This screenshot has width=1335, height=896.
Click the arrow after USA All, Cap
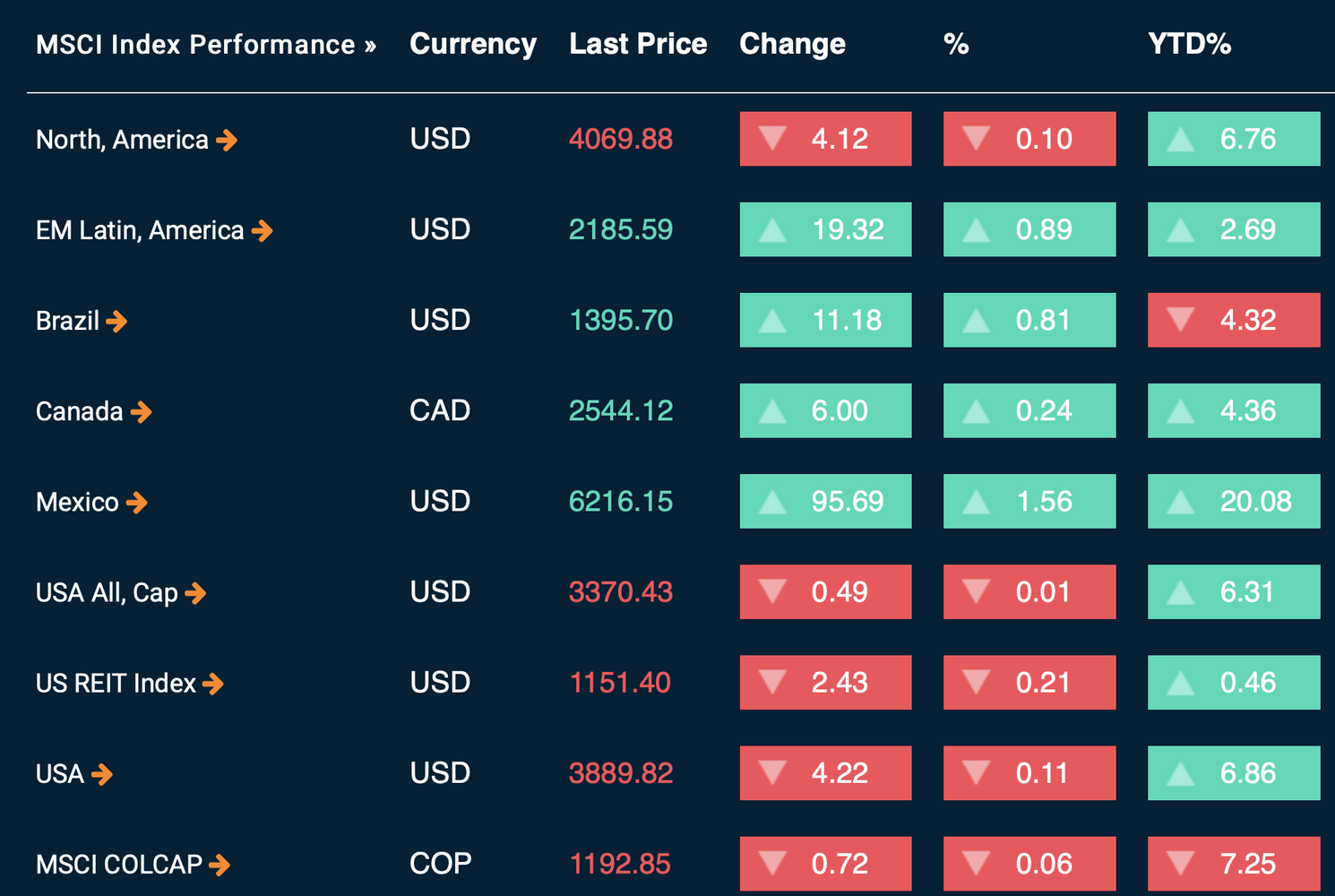[x=195, y=593]
